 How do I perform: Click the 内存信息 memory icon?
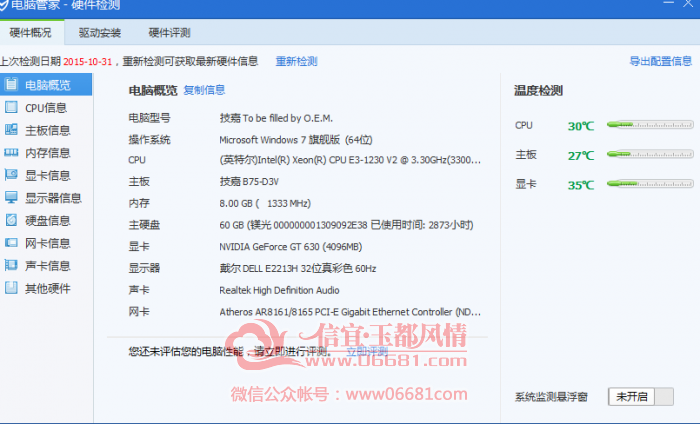click(11, 153)
